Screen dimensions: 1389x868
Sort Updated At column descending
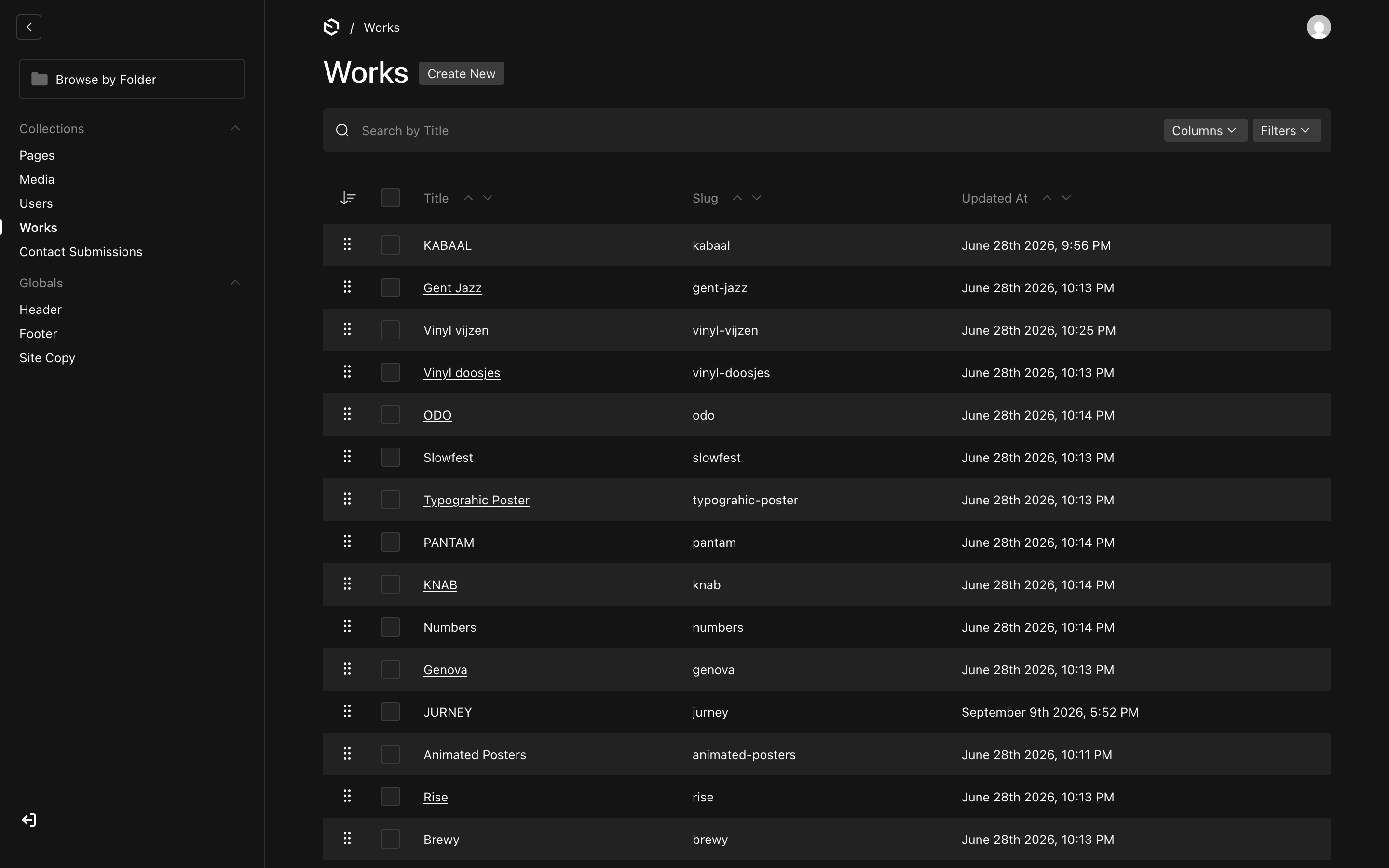coord(1066,198)
